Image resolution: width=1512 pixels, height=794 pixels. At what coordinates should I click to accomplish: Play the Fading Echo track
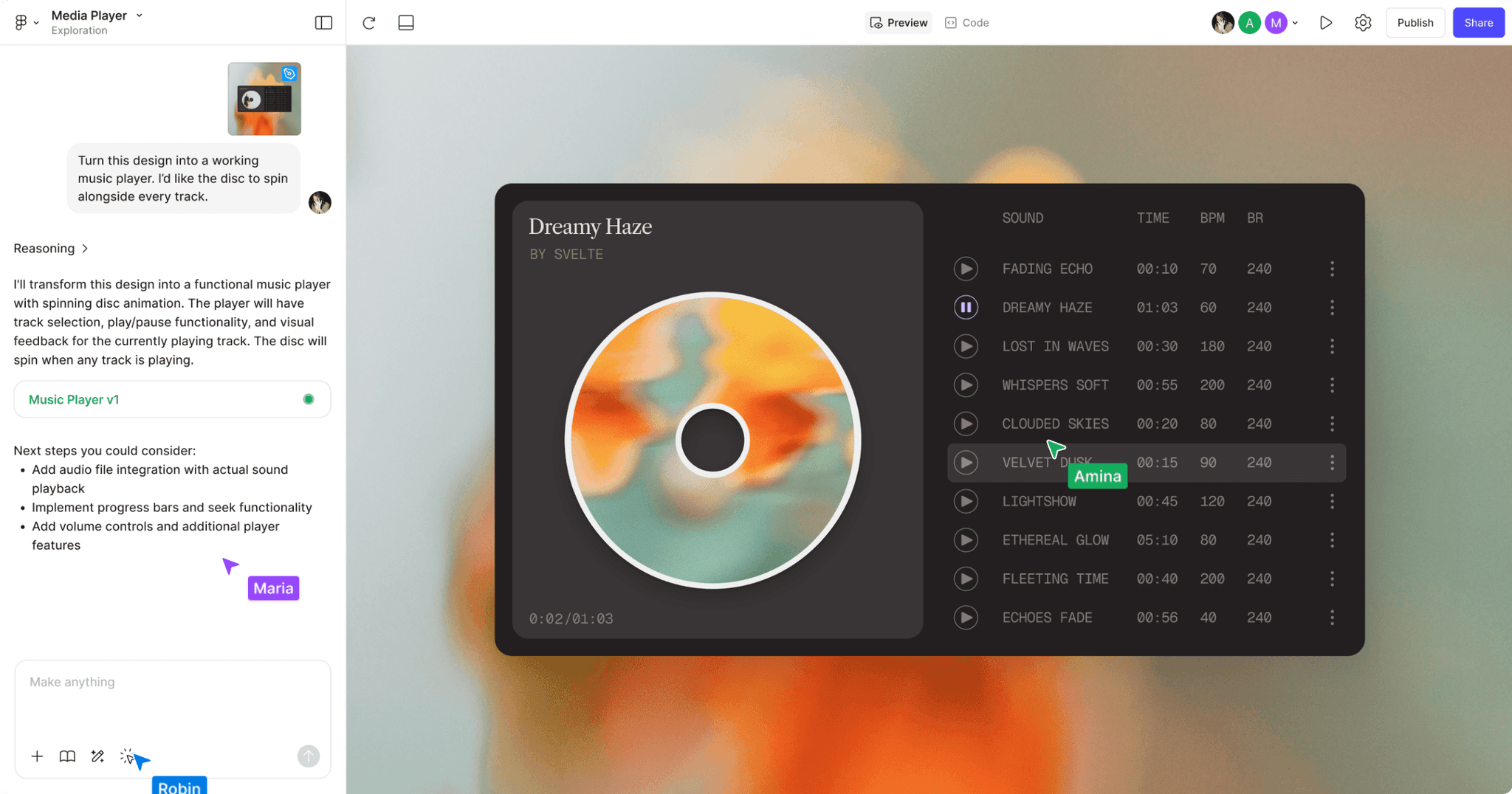tap(966, 269)
